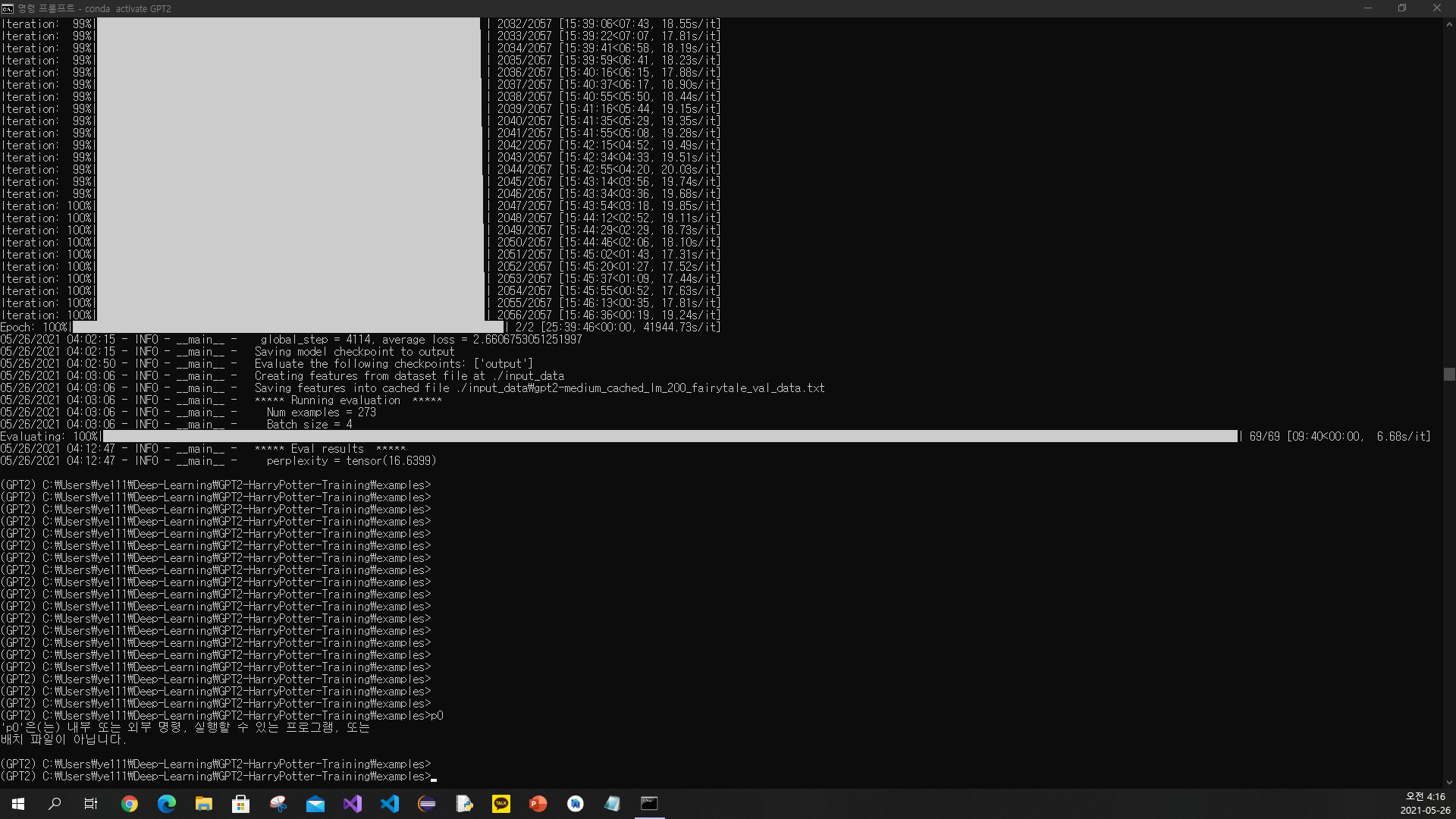Click the 'p0' mistyped command text
The image size is (1456, 819).
[x=437, y=716]
